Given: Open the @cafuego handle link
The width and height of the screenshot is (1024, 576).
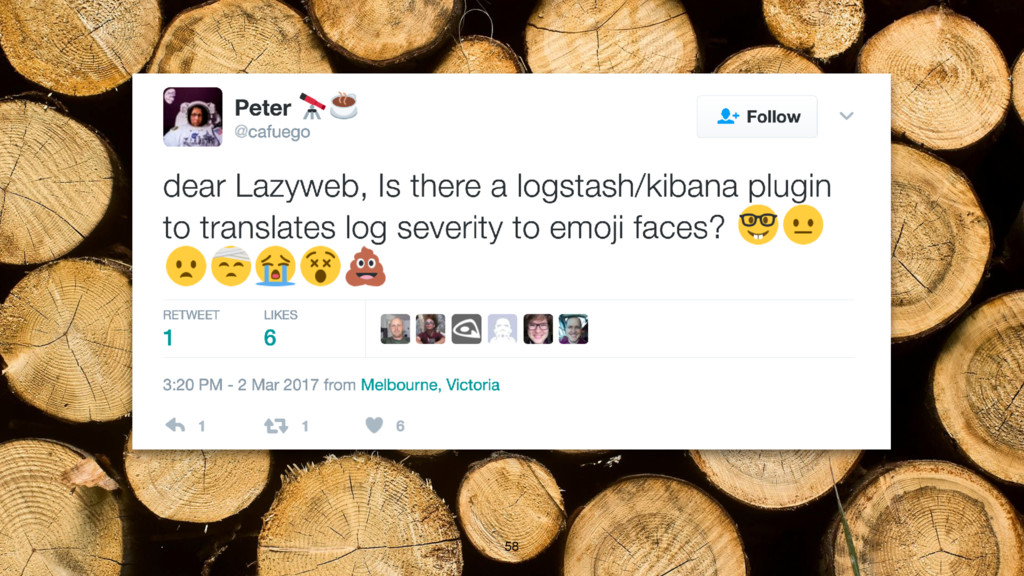Looking at the screenshot, I should 272,132.
